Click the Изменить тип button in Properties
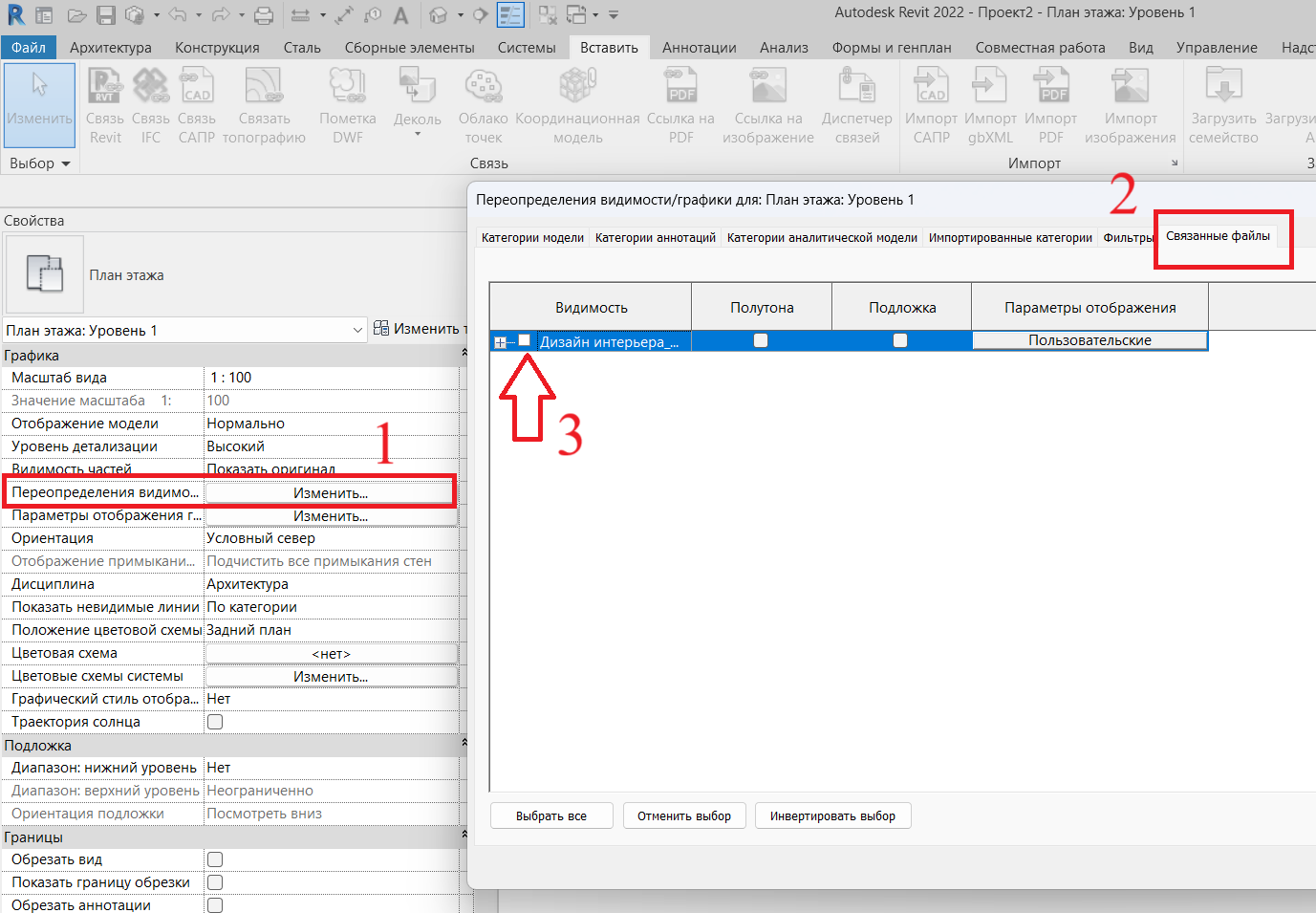 point(419,329)
